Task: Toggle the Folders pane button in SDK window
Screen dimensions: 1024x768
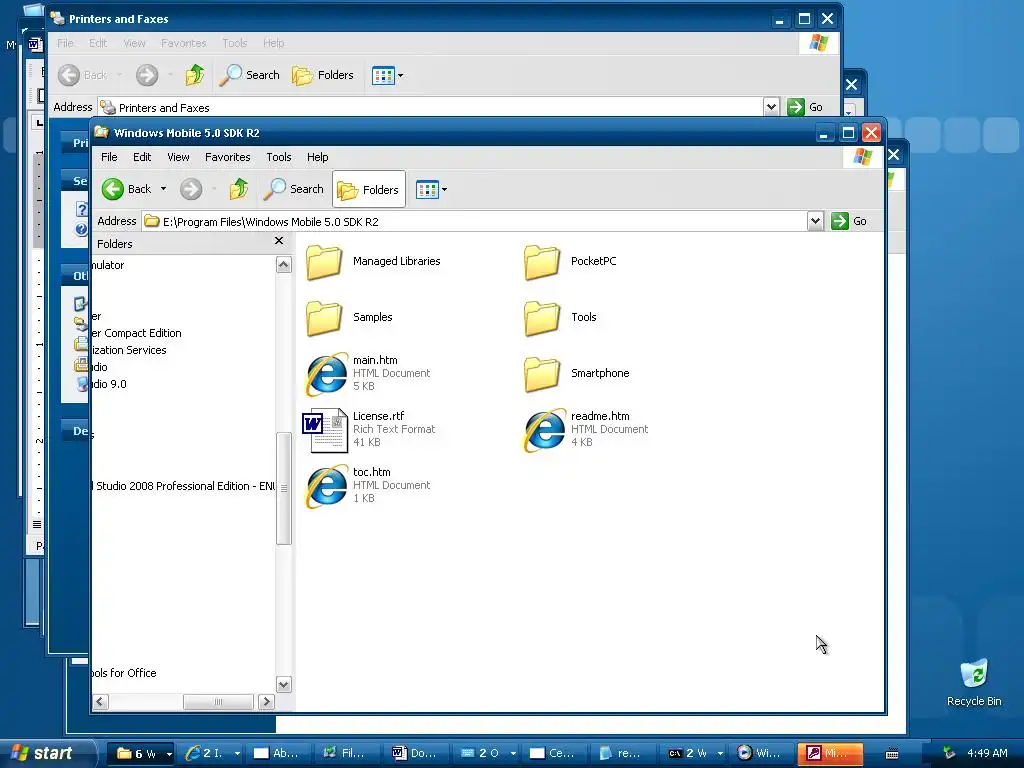Action: pos(368,189)
